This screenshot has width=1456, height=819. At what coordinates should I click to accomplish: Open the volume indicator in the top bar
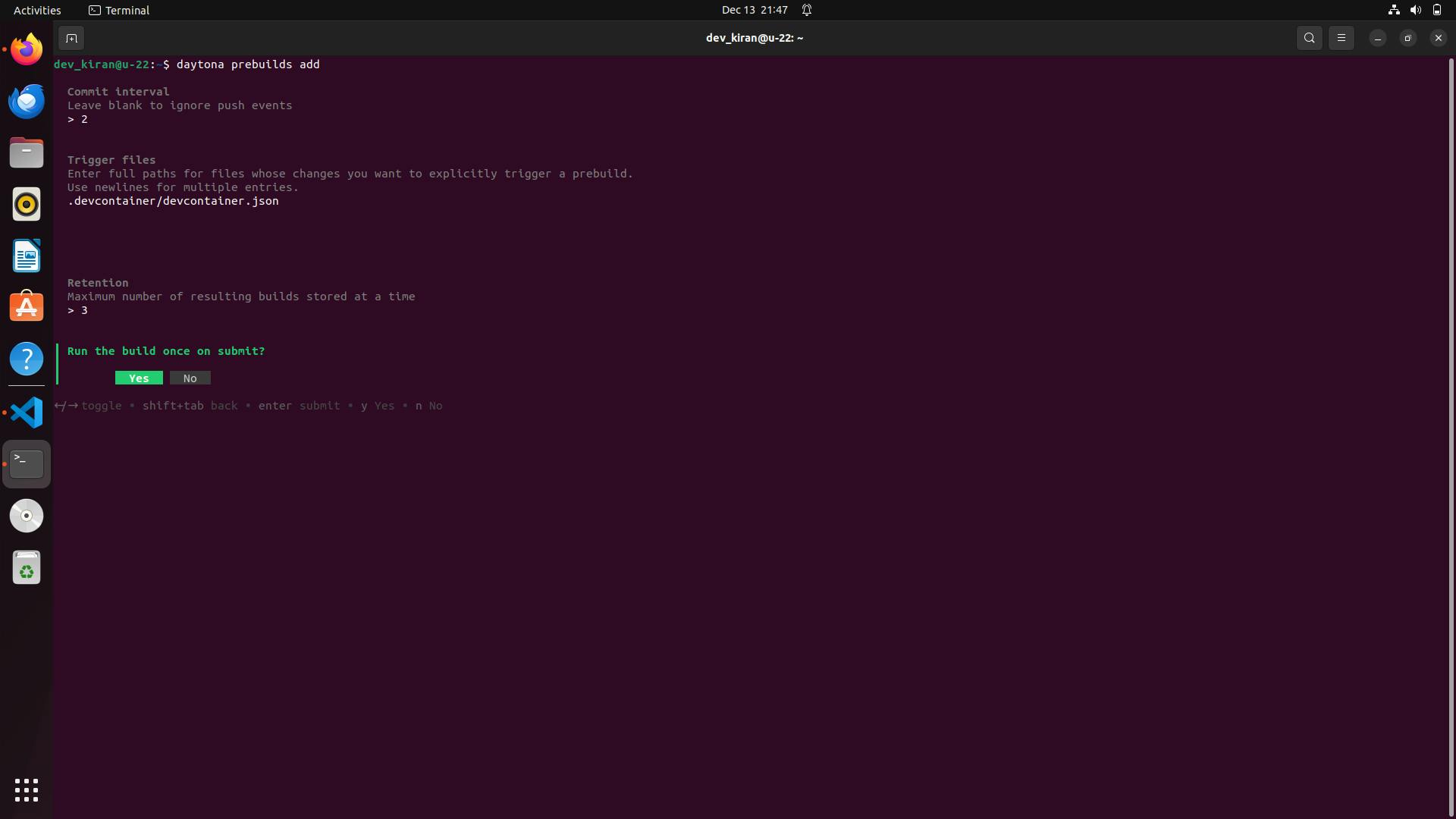pyautogui.click(x=1415, y=10)
